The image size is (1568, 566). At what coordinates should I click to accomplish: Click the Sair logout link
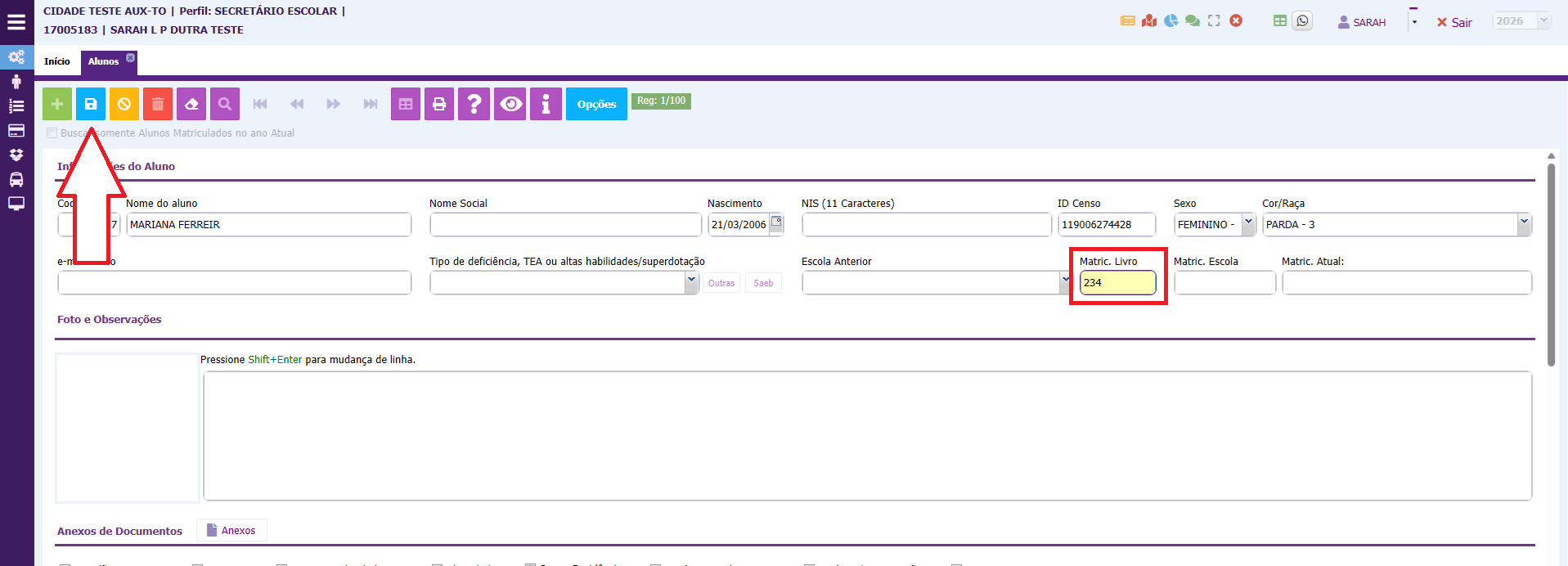pyautogui.click(x=1454, y=23)
